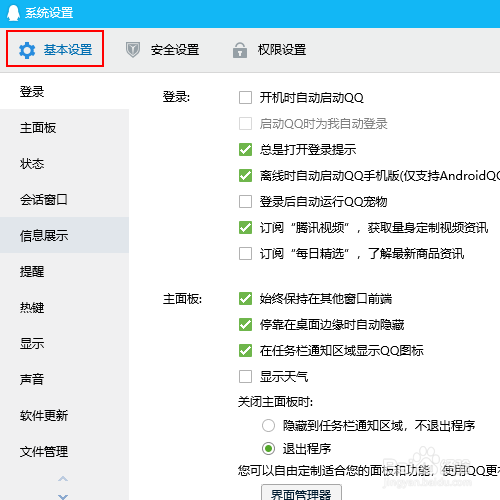Select 热键 in the sidebar
Viewport: 500px width, 500px height.
pyautogui.click(x=64, y=307)
